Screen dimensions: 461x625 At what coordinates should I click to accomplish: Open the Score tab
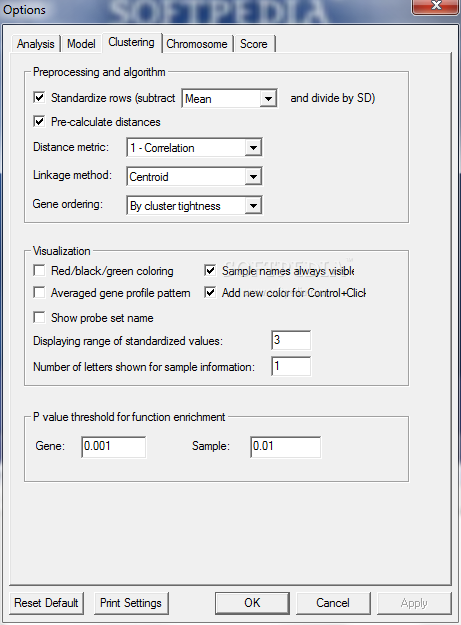(254, 44)
